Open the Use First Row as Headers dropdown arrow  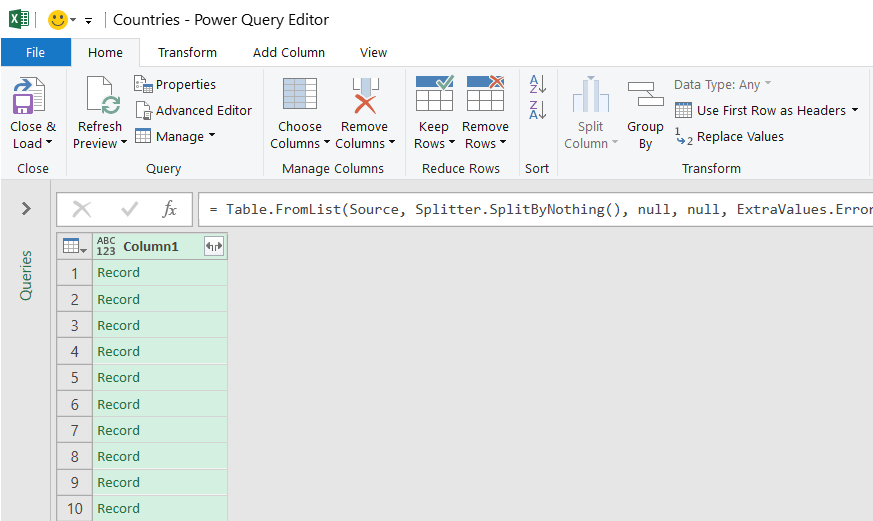[855, 111]
